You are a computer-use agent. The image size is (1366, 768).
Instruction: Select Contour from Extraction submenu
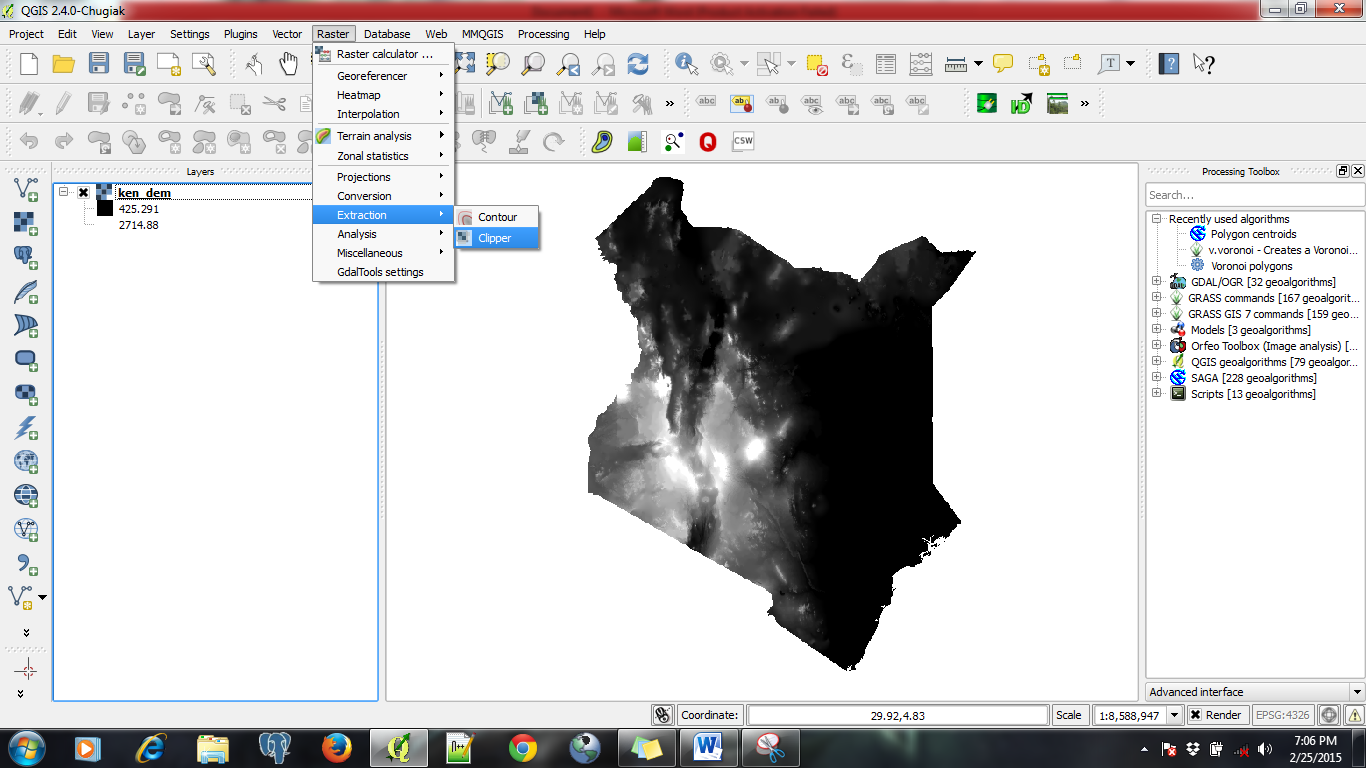click(x=497, y=217)
